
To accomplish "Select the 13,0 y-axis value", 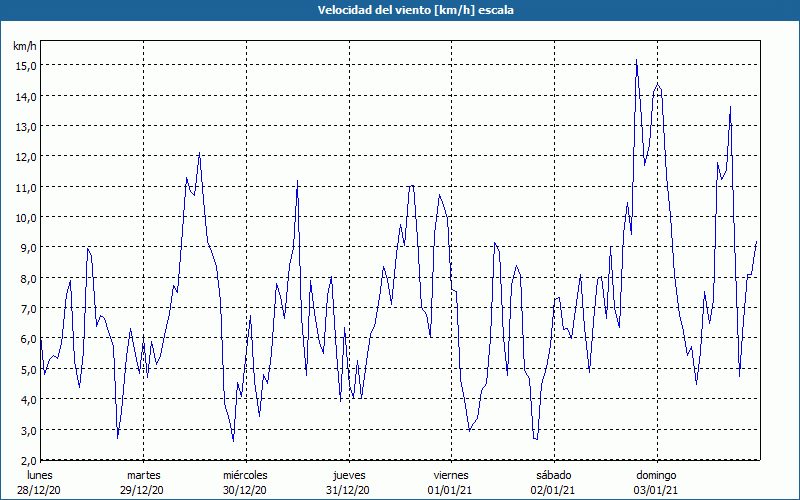I will point(26,126).
